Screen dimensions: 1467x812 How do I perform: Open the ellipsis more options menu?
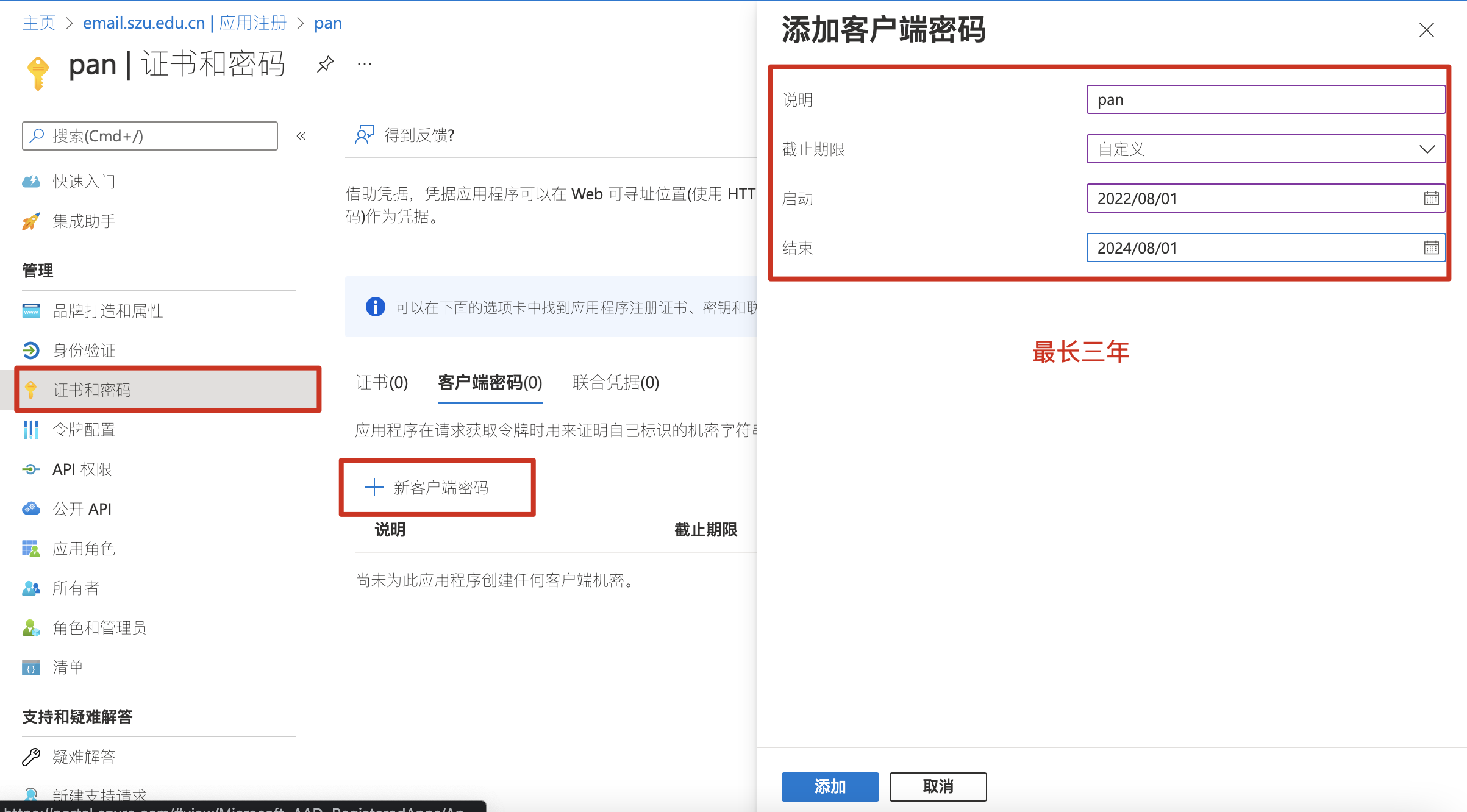point(365,64)
